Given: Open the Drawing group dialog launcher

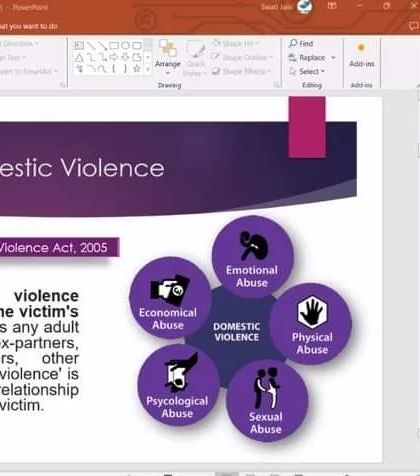Looking at the screenshot, I should [277, 85].
